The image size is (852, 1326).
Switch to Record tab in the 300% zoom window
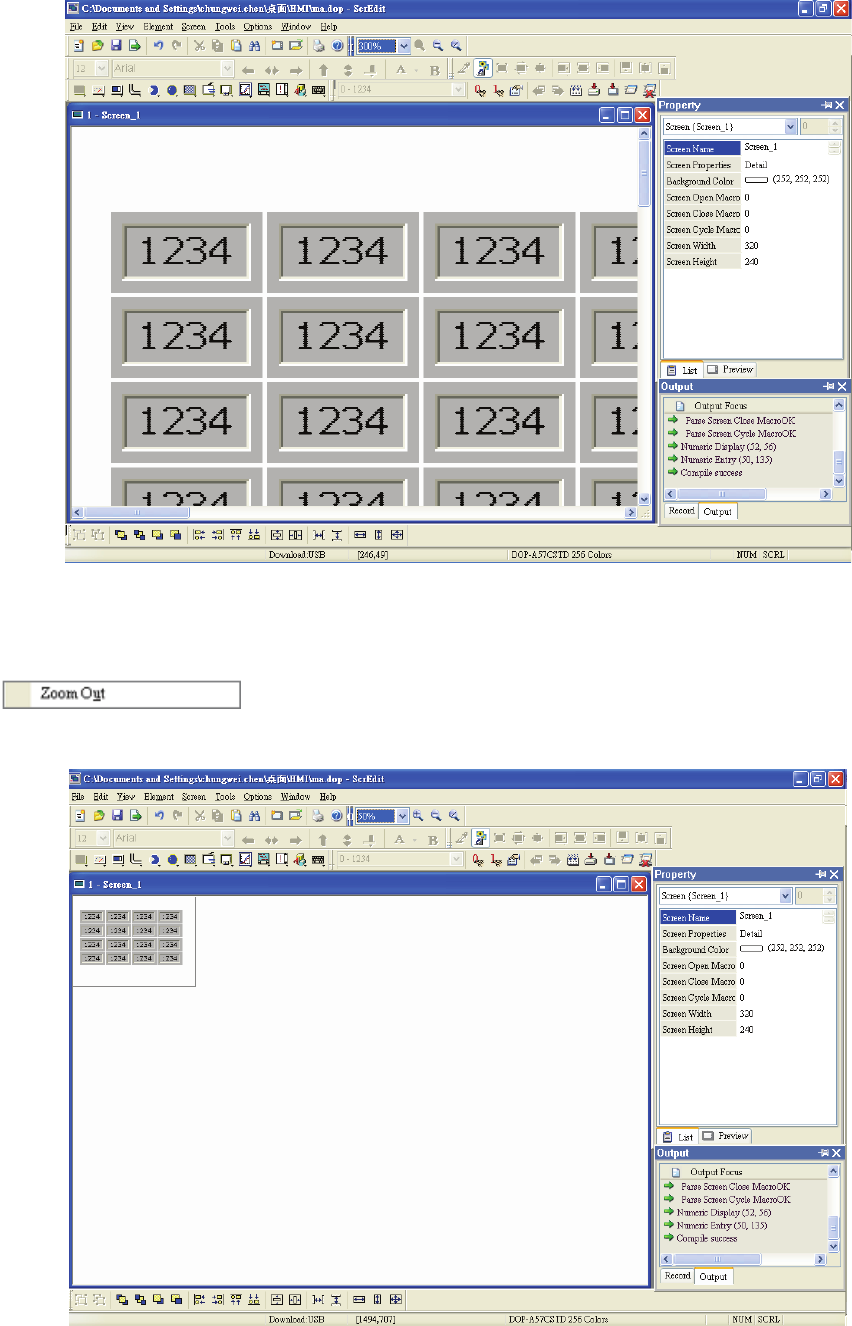coord(681,511)
